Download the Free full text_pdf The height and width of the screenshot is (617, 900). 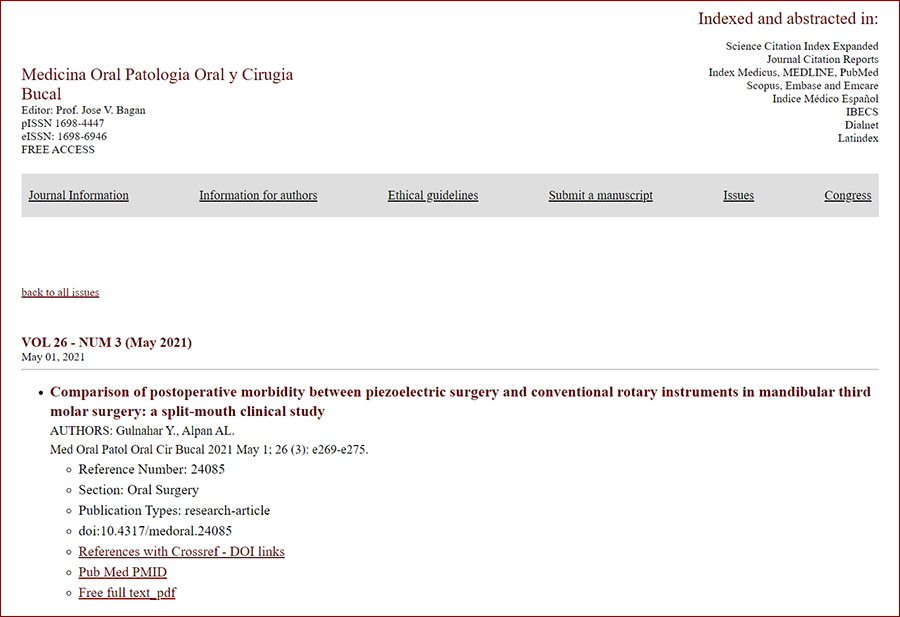click(127, 592)
